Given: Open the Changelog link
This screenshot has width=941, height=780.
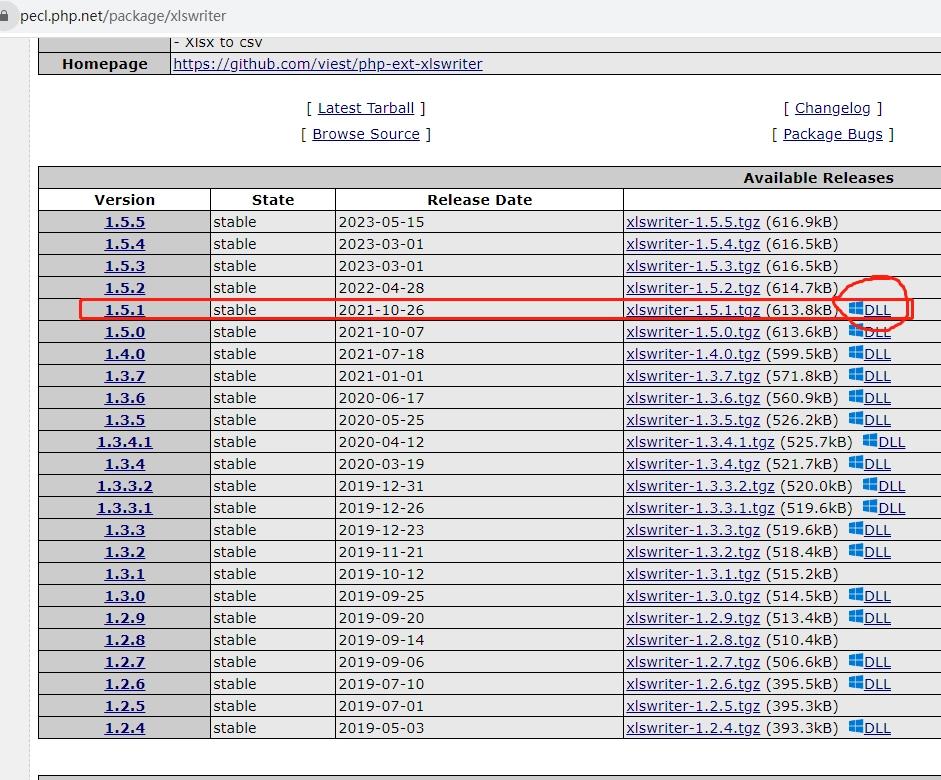Looking at the screenshot, I should coord(832,108).
